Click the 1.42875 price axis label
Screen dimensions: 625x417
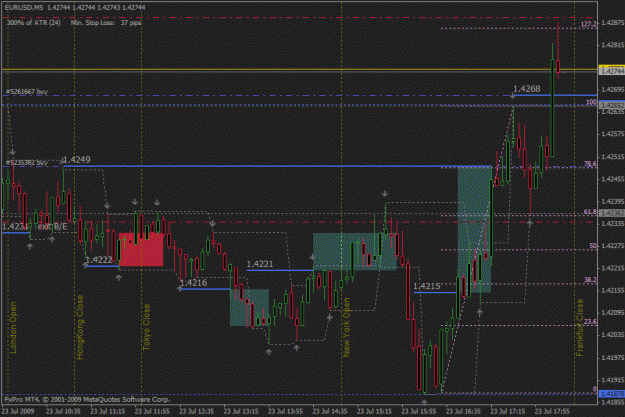612,23
